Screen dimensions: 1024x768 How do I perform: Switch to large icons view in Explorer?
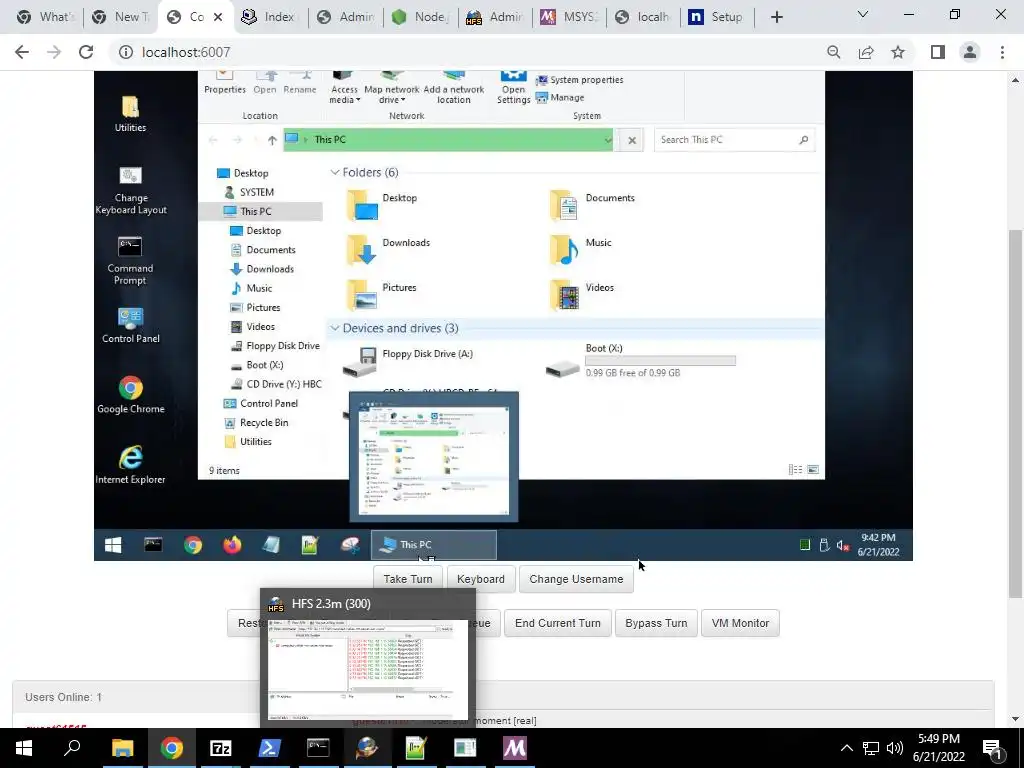pos(813,470)
